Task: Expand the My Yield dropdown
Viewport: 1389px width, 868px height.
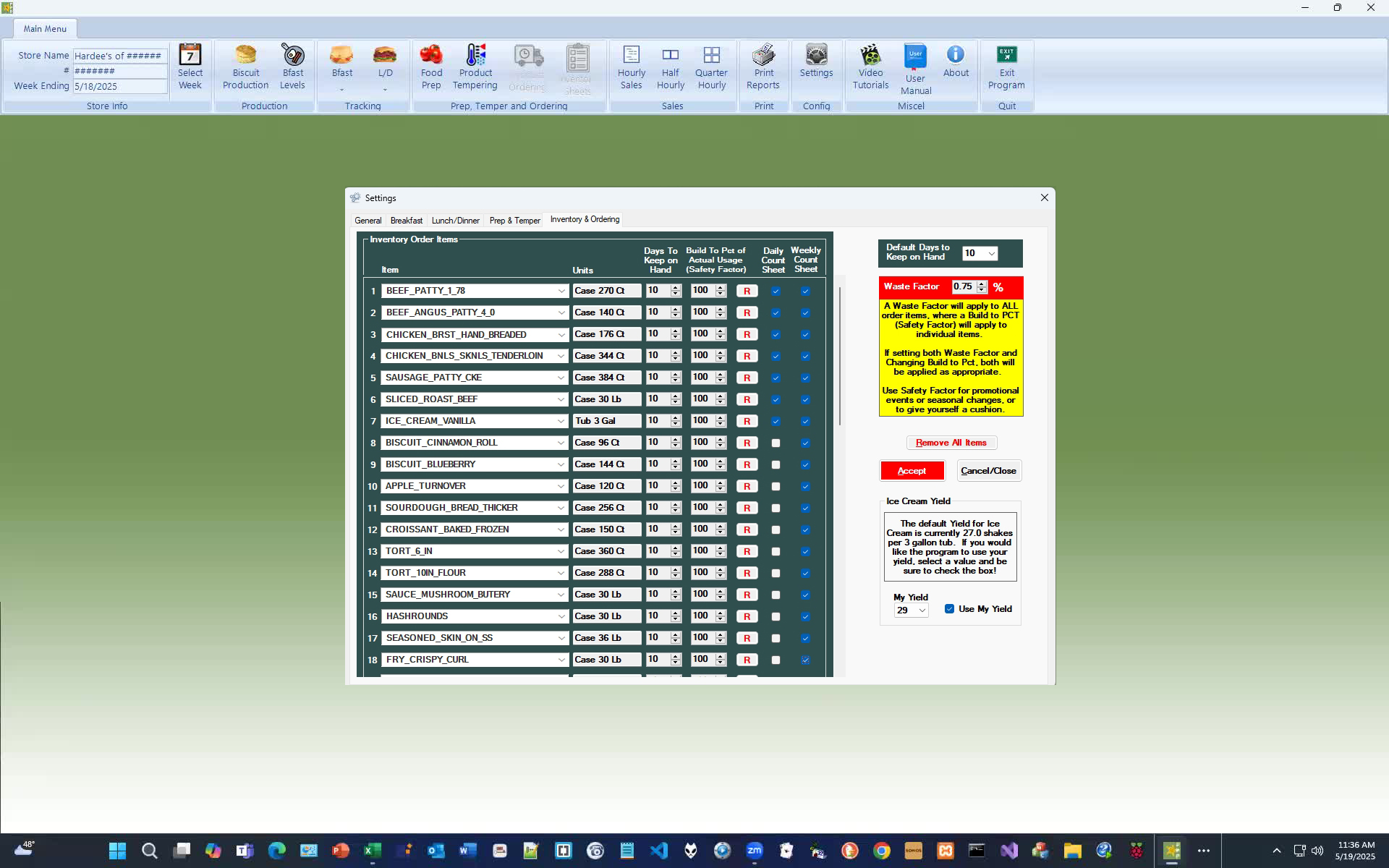Action: point(922,610)
